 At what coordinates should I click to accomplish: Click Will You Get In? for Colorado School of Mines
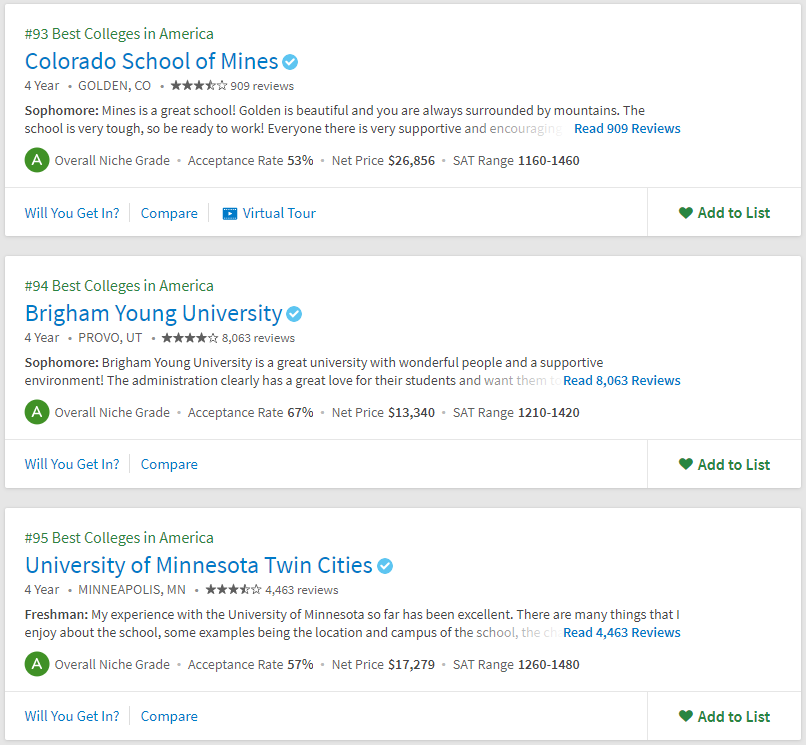(x=72, y=213)
